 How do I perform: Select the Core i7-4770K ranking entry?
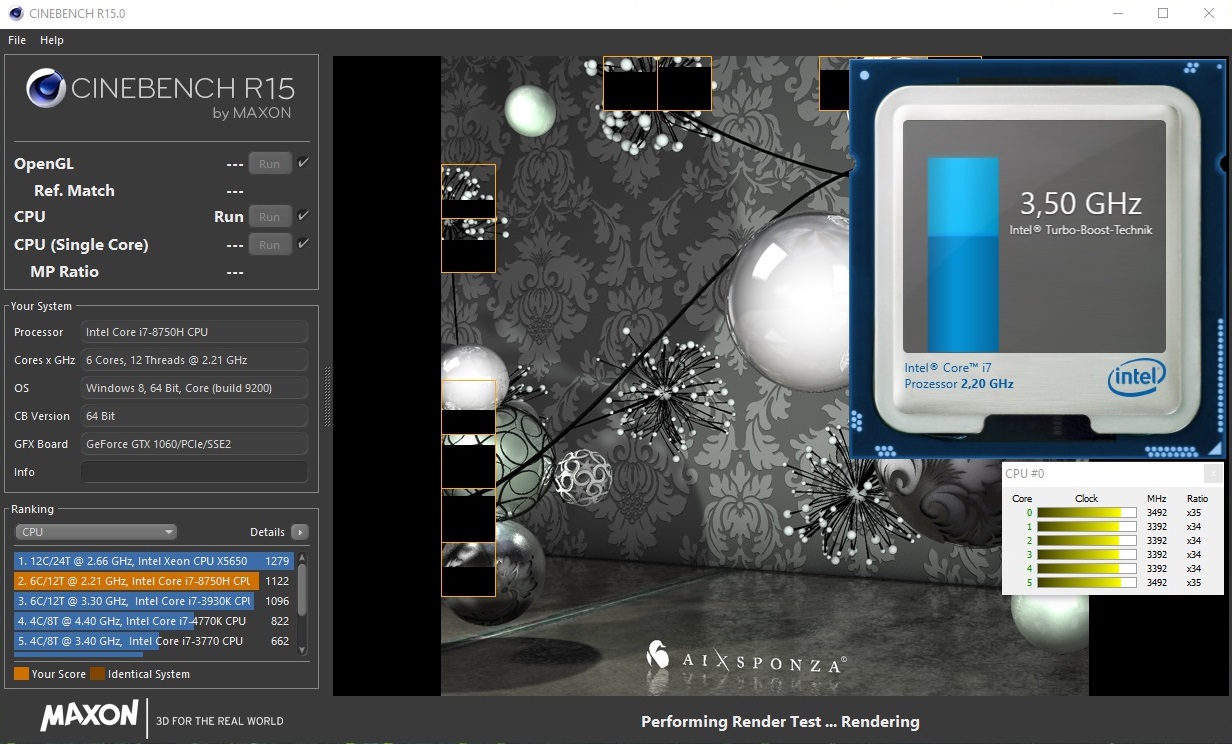click(x=154, y=621)
